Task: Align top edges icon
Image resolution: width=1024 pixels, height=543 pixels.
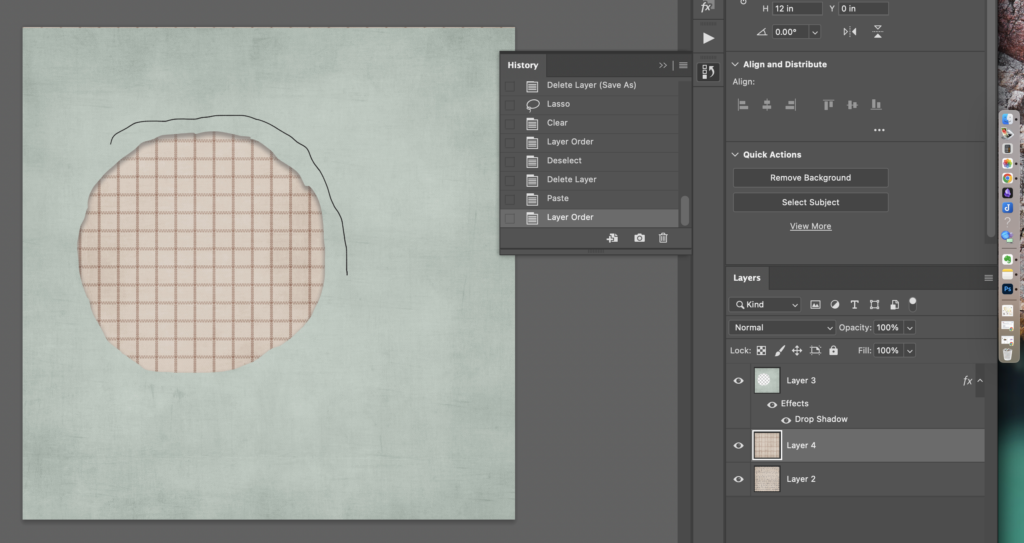Action: (828, 105)
